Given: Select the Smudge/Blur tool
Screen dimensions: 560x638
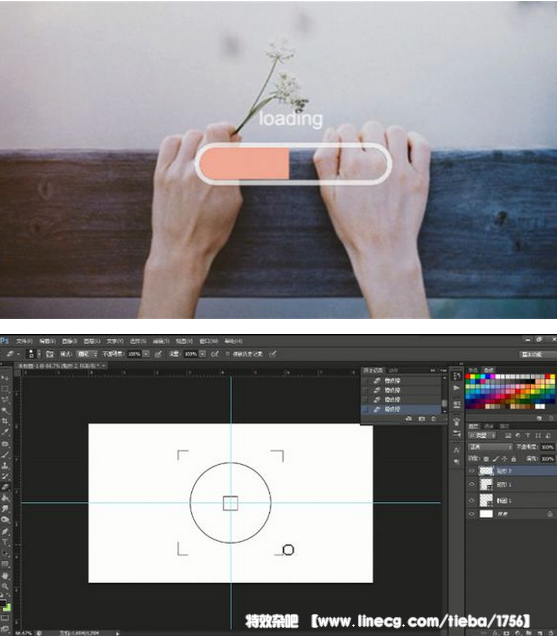Looking at the screenshot, I should click(5, 509).
